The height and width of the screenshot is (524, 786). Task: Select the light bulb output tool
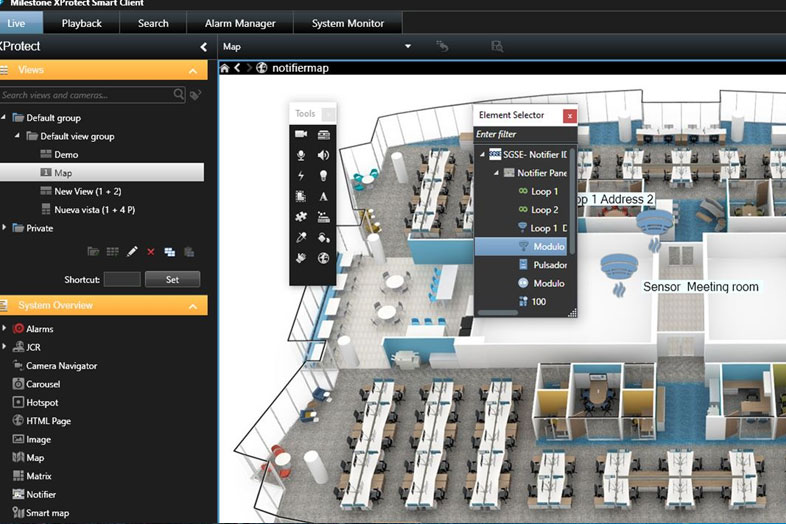(x=323, y=176)
